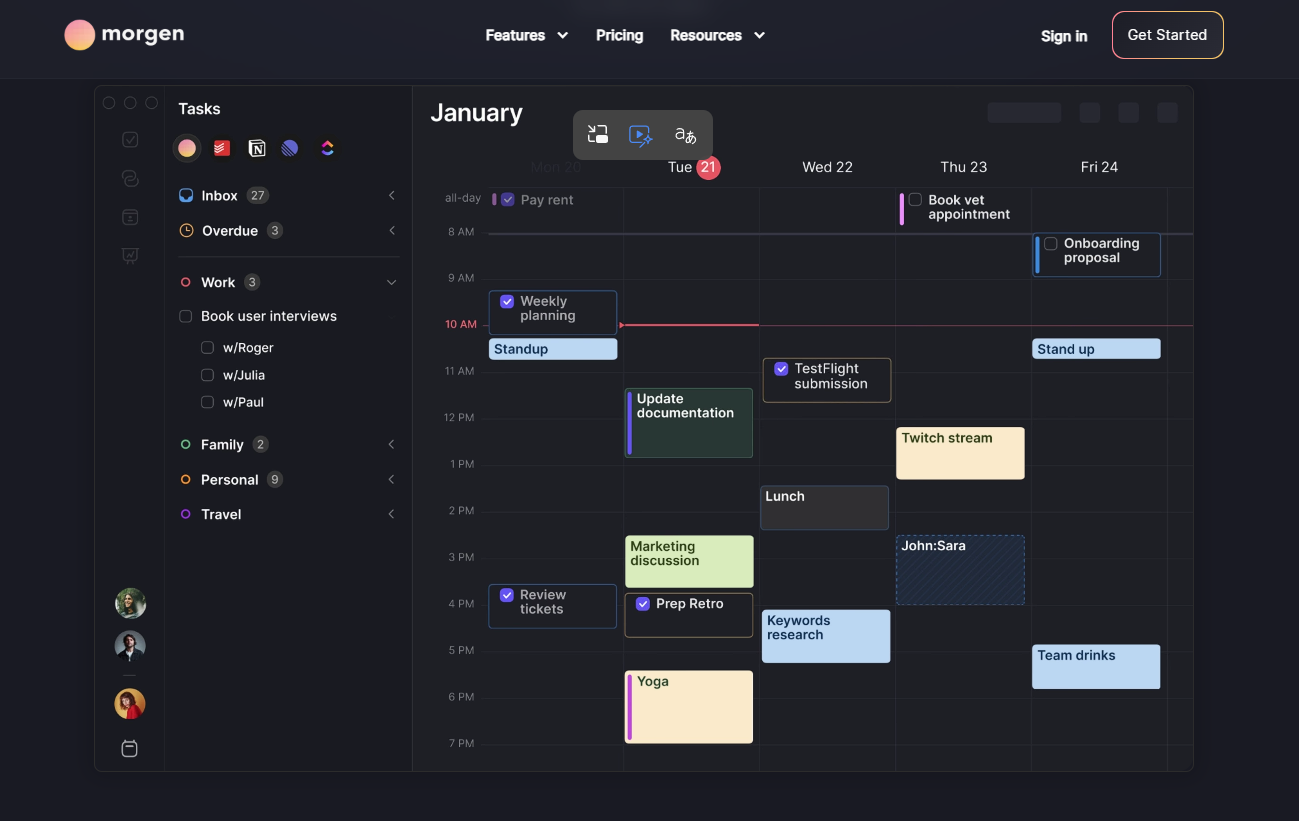
Task: Select the Notion integration icon
Action: tap(257, 148)
